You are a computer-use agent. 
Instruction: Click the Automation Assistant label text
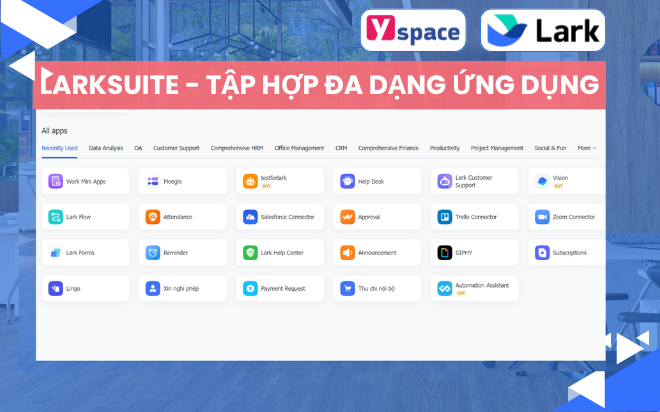482,285
